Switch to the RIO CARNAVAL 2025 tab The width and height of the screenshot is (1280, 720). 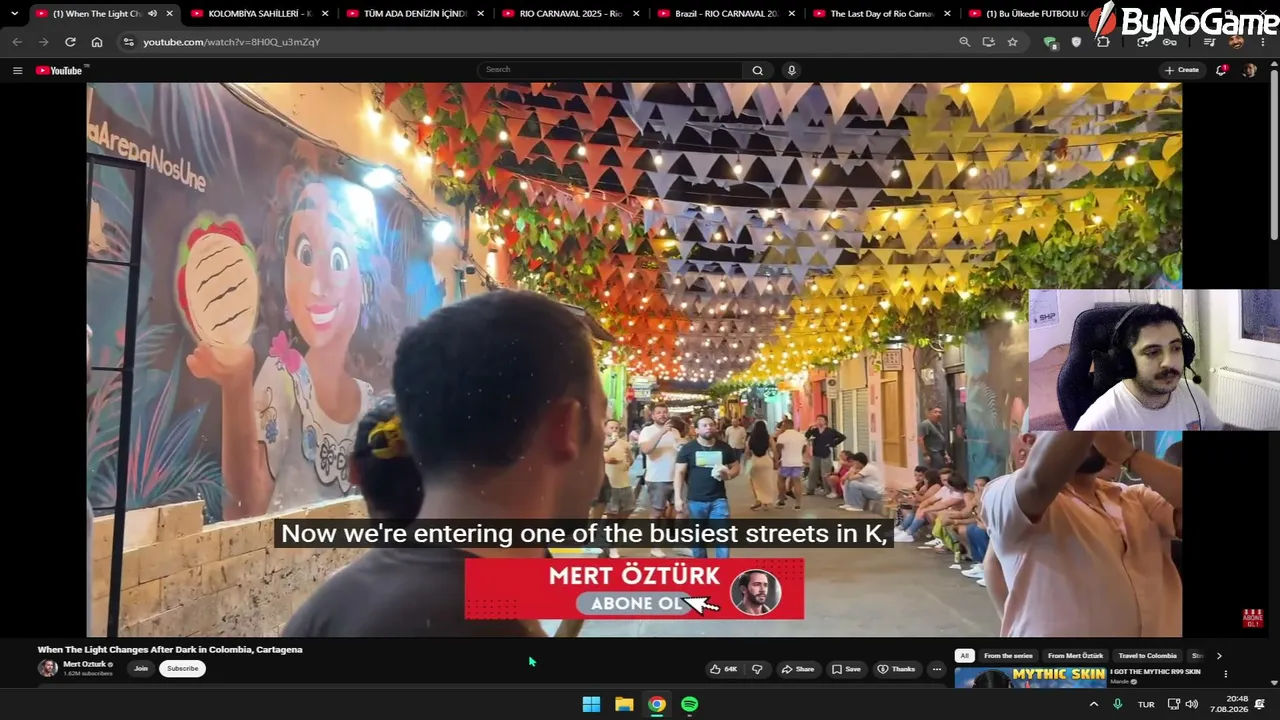[571, 14]
